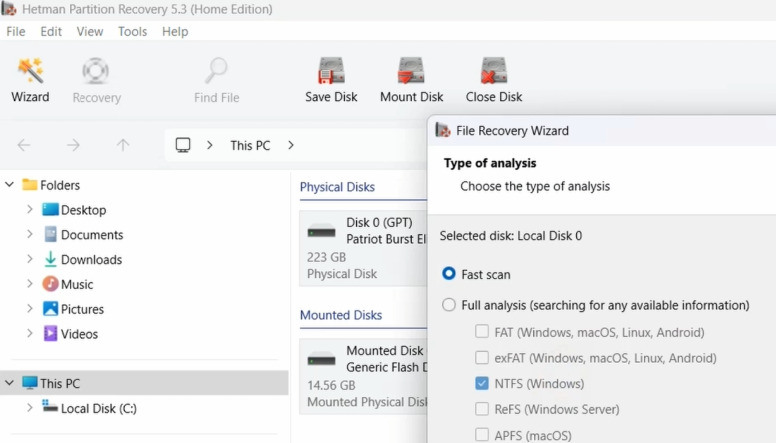This screenshot has width=776, height=443.
Task: Click the File Recovery Wizard title icon
Action: [x=443, y=130]
